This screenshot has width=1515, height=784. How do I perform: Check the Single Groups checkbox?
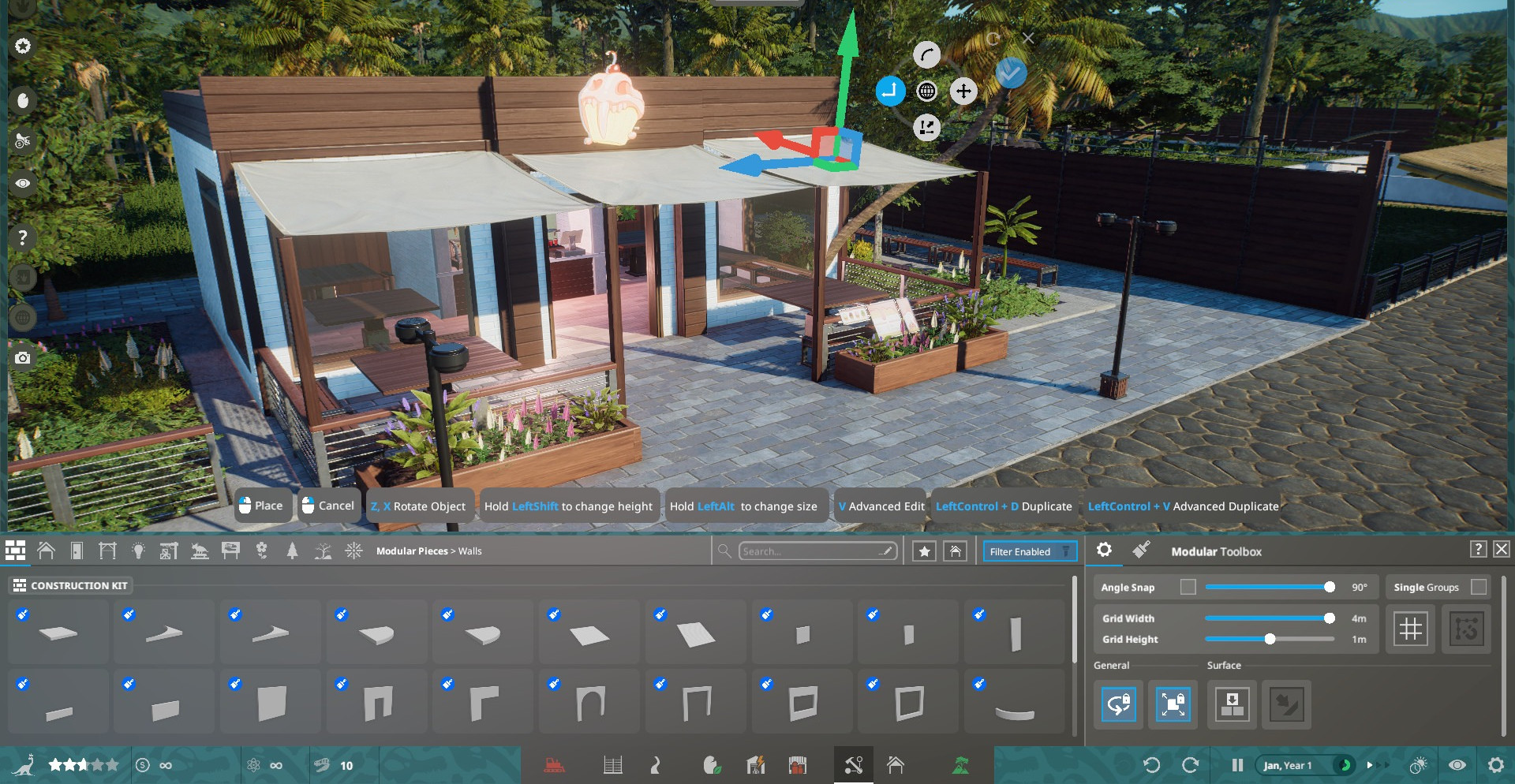pyautogui.click(x=1479, y=587)
